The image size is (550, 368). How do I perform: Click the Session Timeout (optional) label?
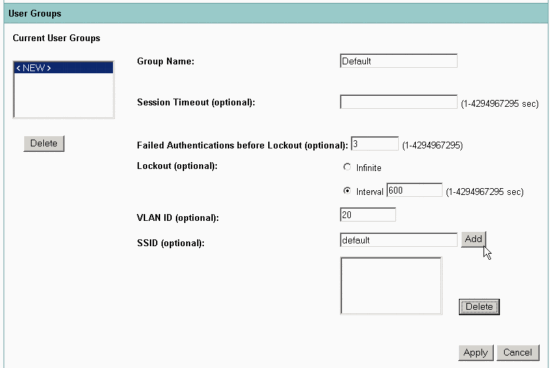pyautogui.click(x=196, y=102)
